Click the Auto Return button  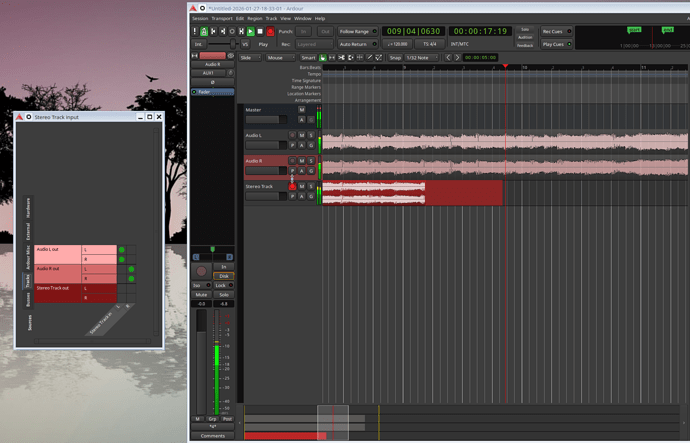tap(354, 44)
